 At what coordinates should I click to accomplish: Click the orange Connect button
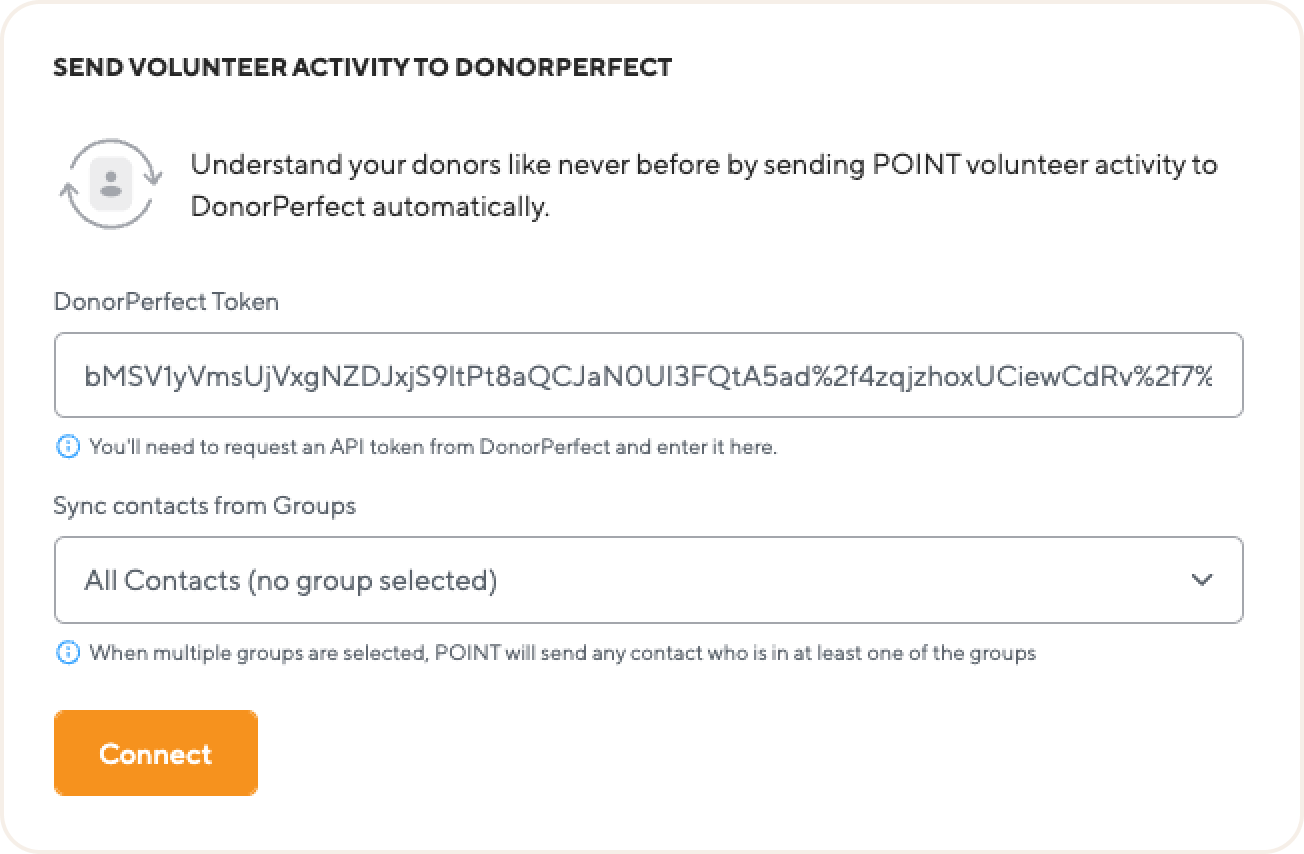tap(155, 753)
